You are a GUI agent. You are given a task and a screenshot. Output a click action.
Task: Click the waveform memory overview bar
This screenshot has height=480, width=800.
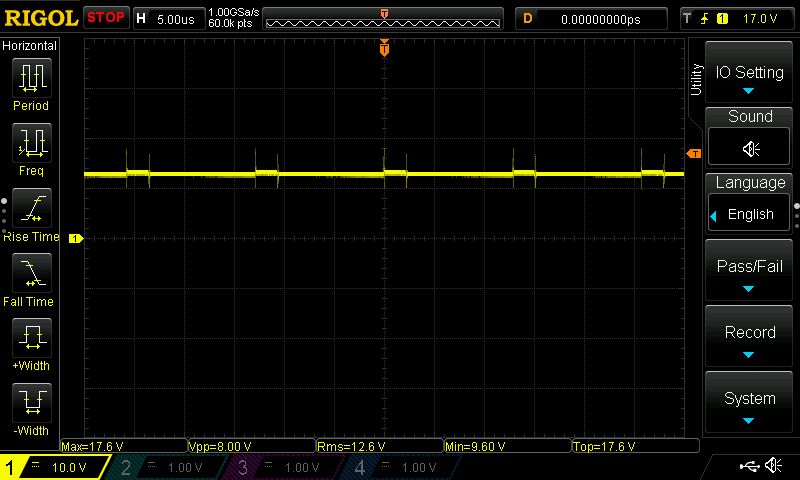[x=383, y=18]
